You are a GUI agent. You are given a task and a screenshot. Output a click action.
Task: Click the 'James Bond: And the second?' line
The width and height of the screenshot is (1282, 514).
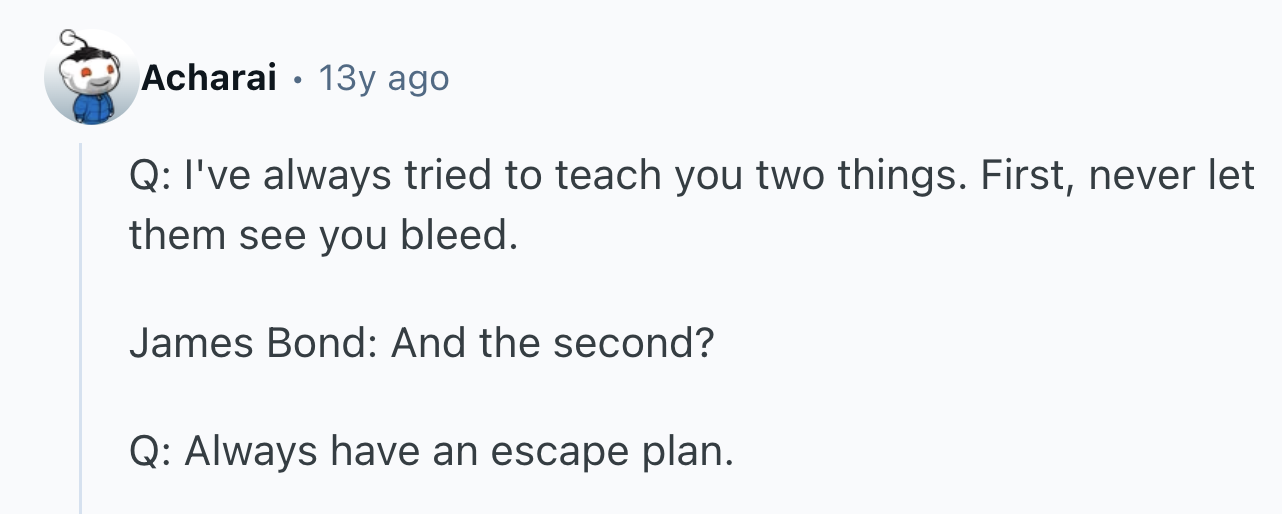pyautogui.click(x=421, y=344)
